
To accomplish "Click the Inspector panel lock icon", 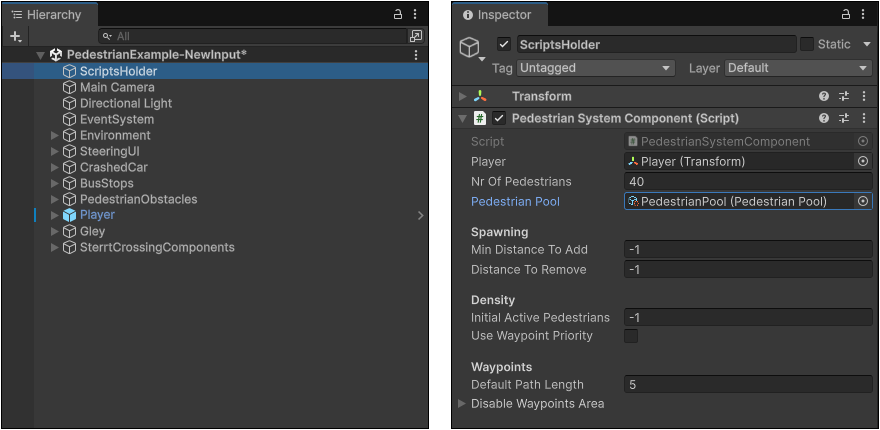I will point(846,15).
